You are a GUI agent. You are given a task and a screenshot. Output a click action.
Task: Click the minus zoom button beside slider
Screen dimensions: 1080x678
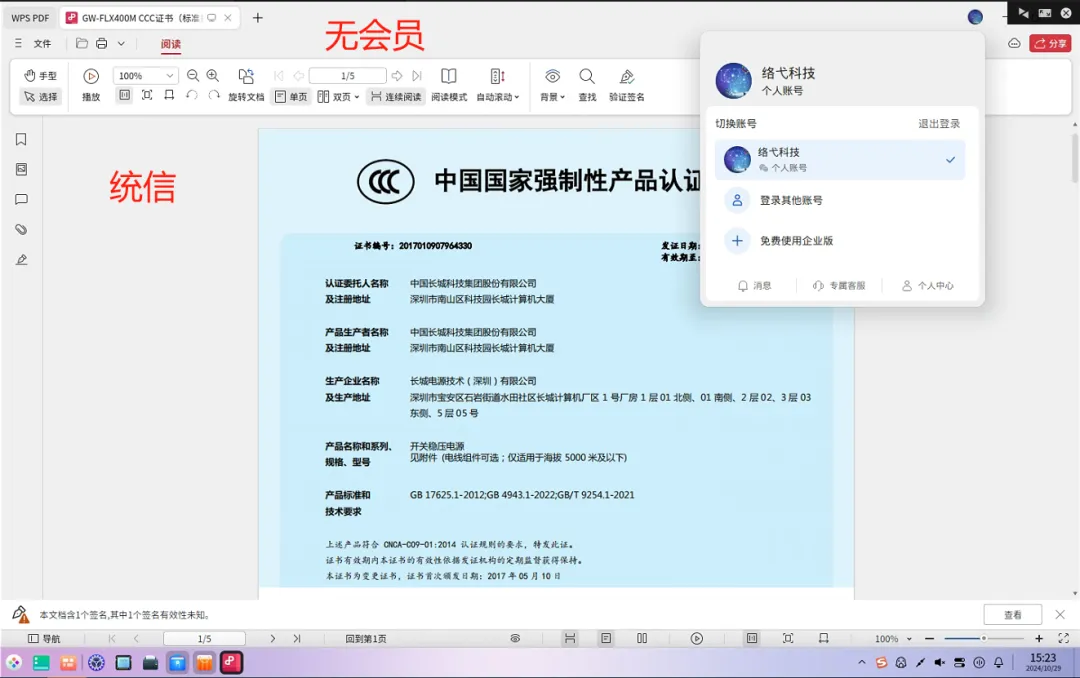pyautogui.click(x=929, y=639)
